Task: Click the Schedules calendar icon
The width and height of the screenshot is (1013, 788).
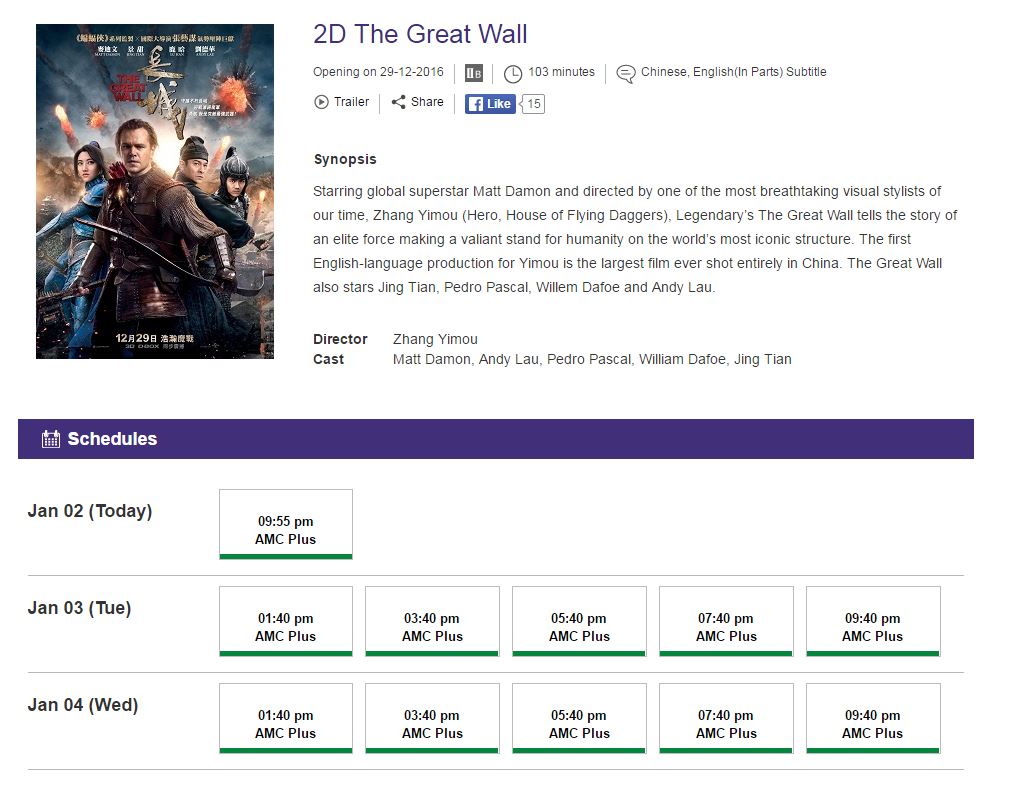Action: click(51, 439)
